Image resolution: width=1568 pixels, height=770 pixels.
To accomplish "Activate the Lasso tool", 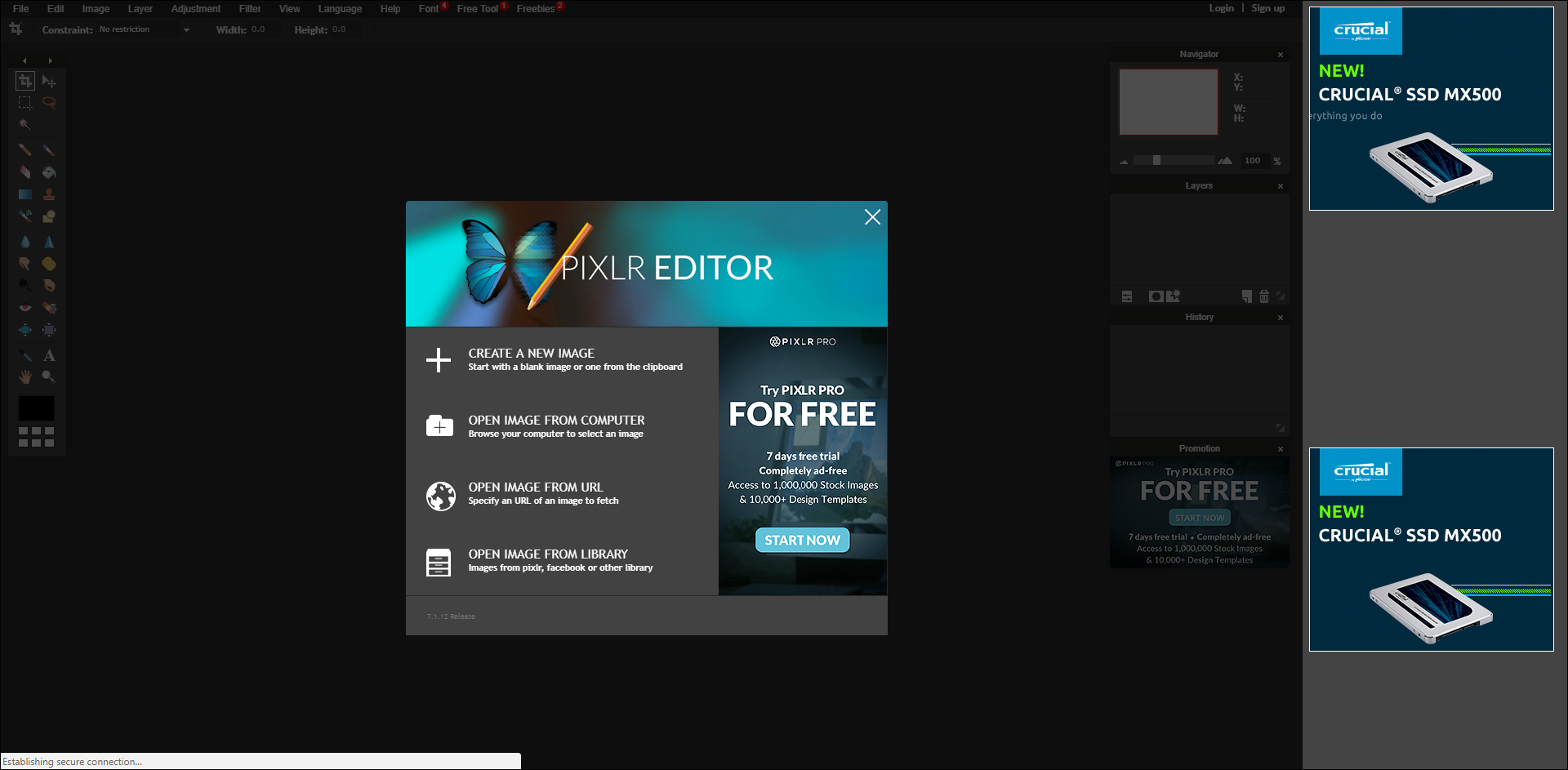I will click(49, 103).
